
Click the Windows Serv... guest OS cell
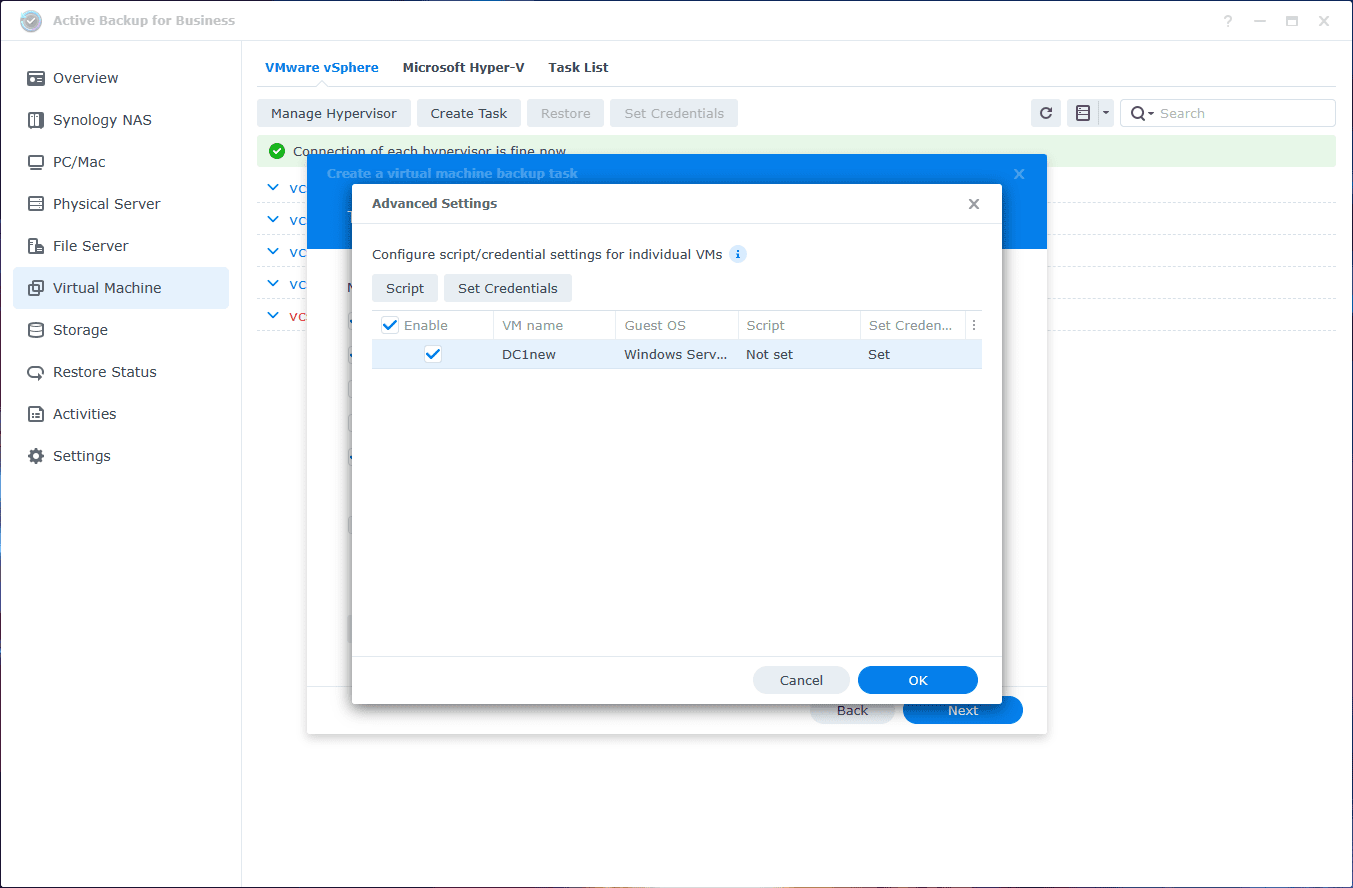(676, 354)
